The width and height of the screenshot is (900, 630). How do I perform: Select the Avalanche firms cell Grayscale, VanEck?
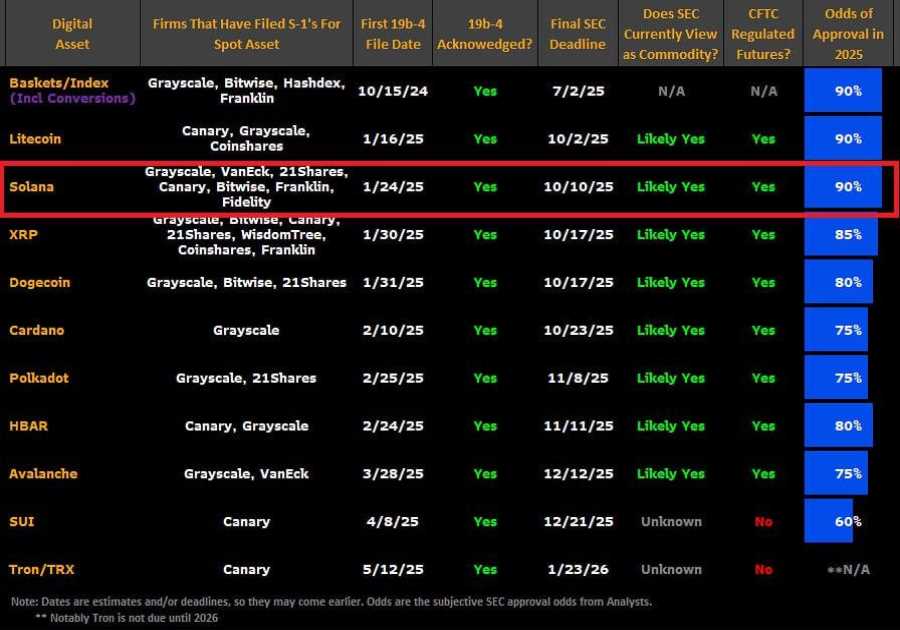coord(246,474)
